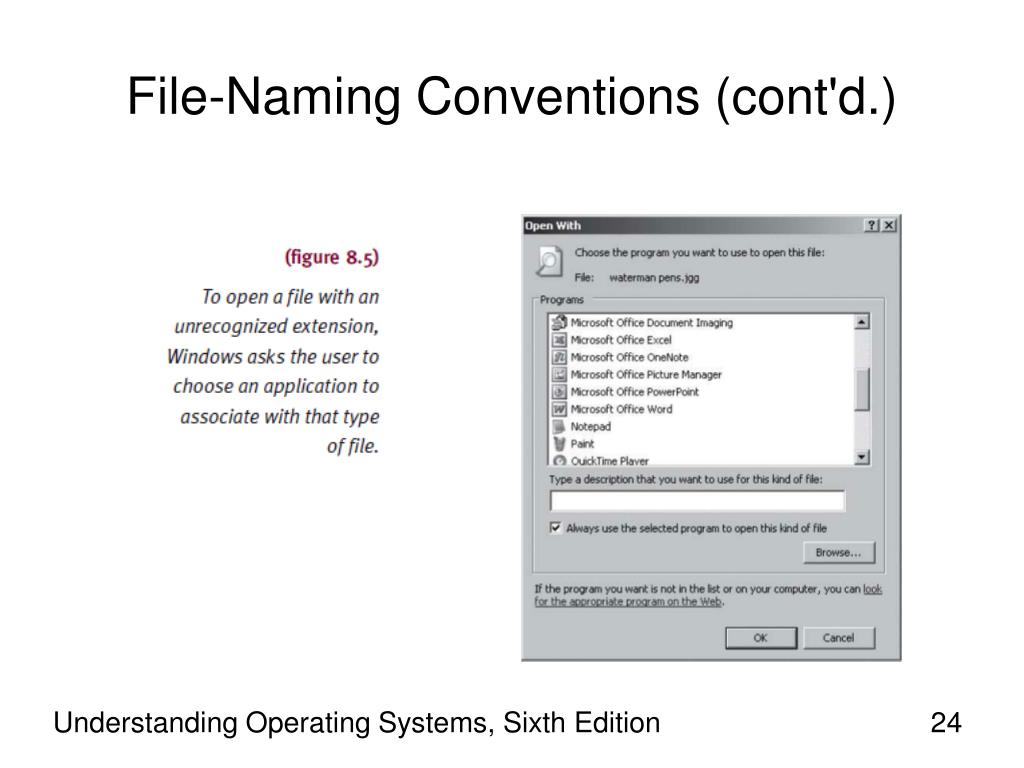The height and width of the screenshot is (768, 1024).
Task: Select the Microsoft Office Document Imaging icon
Action: pyautogui.click(x=559, y=323)
